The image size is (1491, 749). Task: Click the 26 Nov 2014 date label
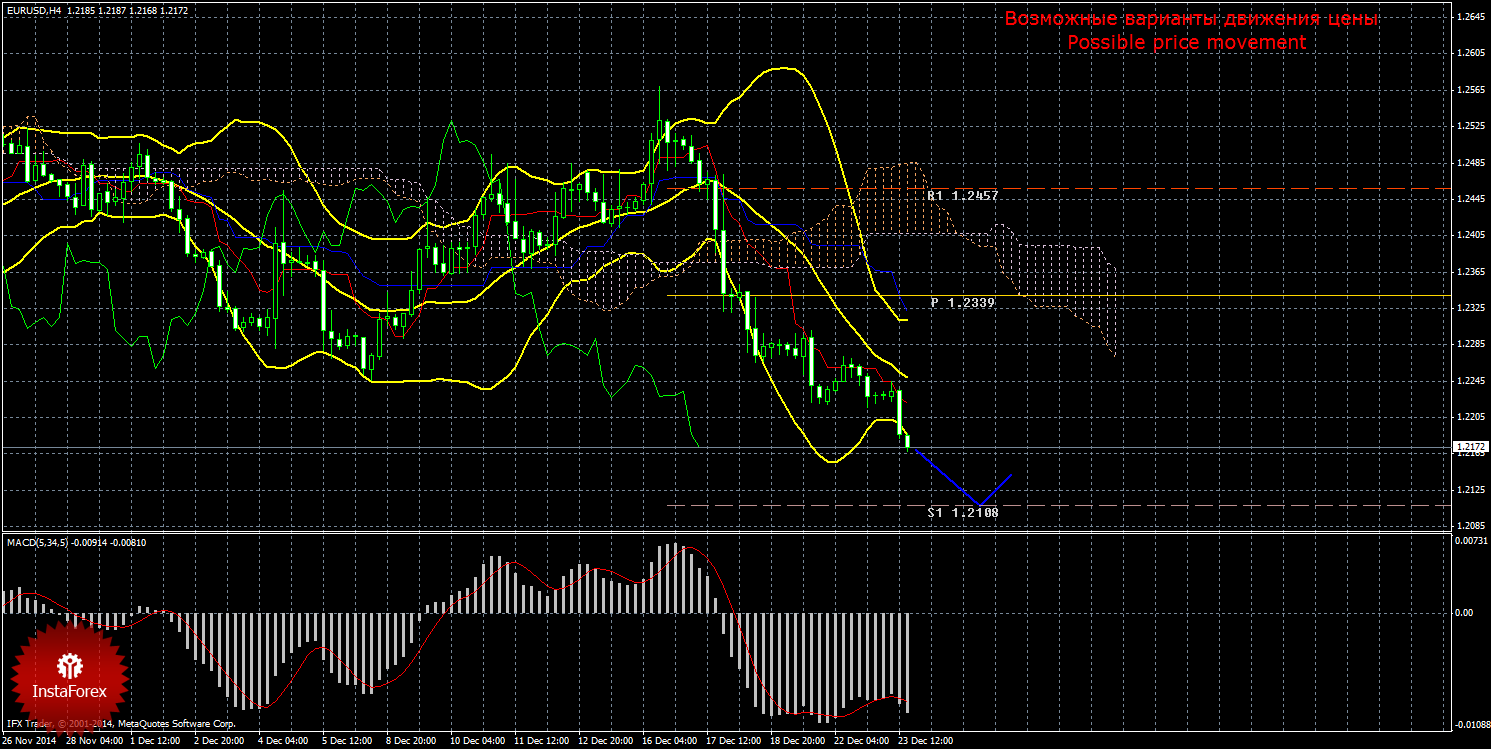[30, 741]
